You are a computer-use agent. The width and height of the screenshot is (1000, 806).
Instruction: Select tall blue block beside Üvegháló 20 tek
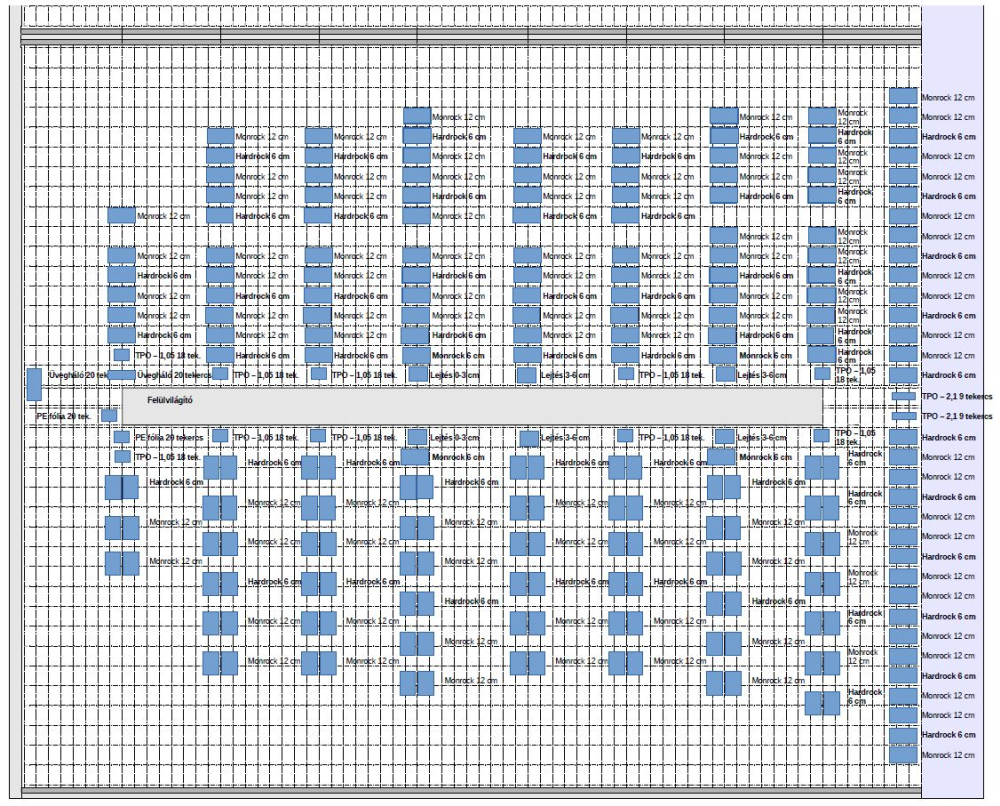coord(33,383)
